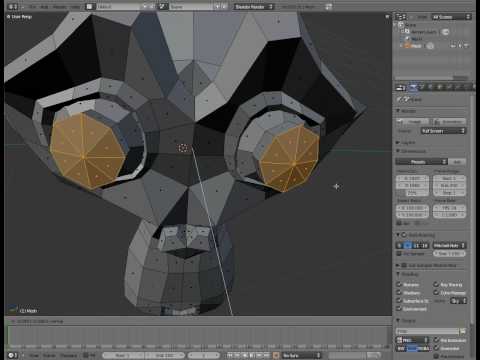Toggle the Textures shading checkbox

[x=399, y=284]
